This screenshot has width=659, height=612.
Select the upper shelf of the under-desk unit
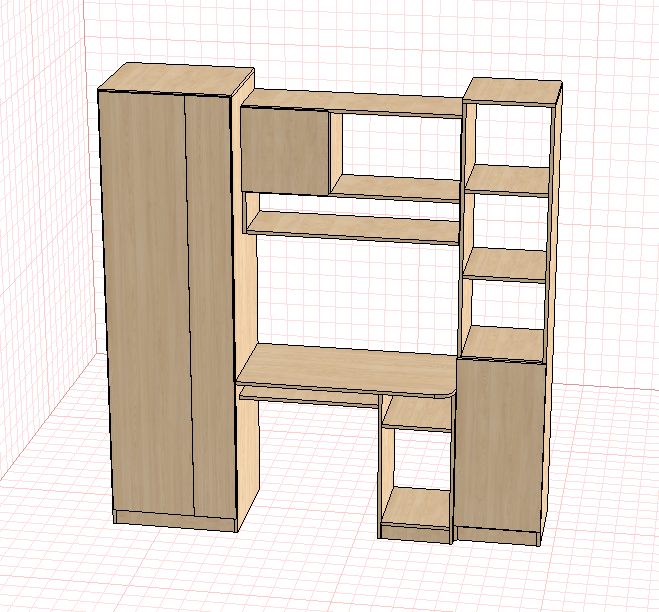418,414
